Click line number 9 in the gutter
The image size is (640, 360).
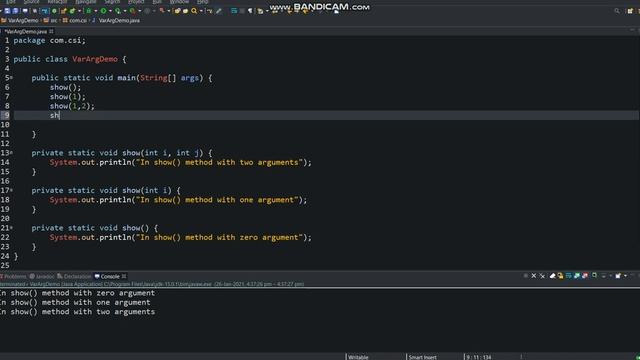[x=7, y=116]
